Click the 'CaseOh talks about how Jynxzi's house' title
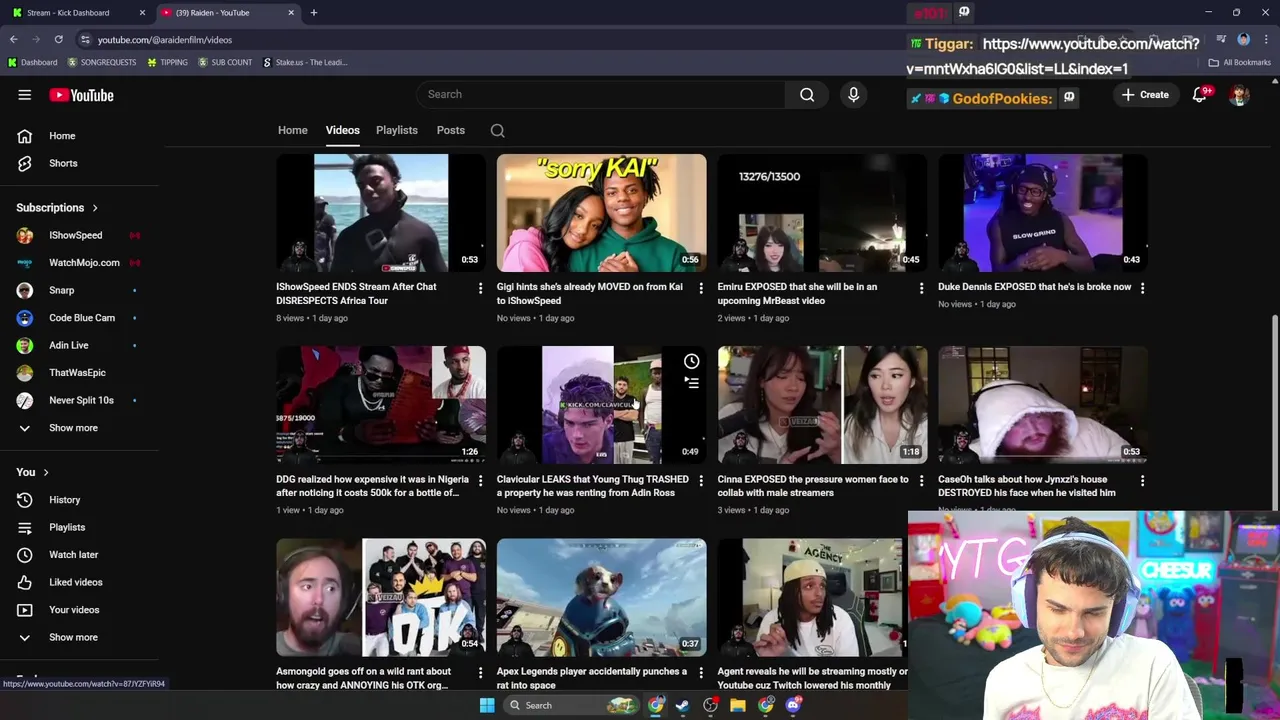Screen dimensions: 1280x720 pyautogui.click(x=1027, y=486)
